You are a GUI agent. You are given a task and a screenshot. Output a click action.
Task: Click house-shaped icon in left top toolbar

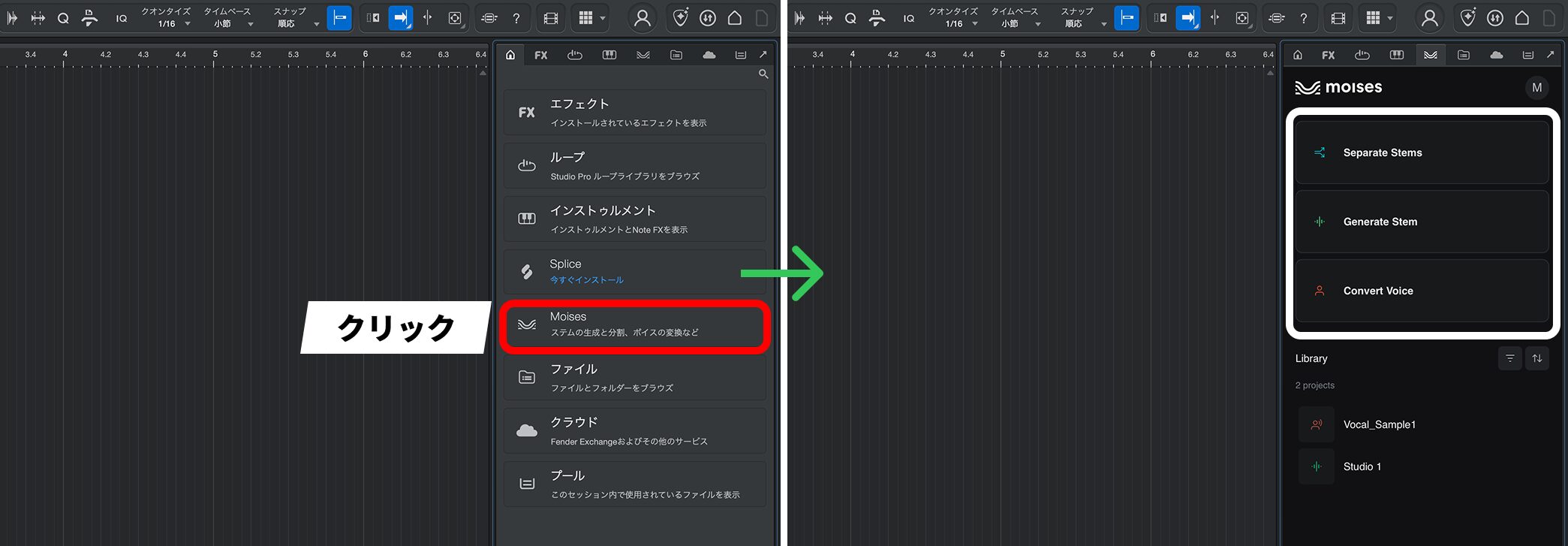pos(735,18)
